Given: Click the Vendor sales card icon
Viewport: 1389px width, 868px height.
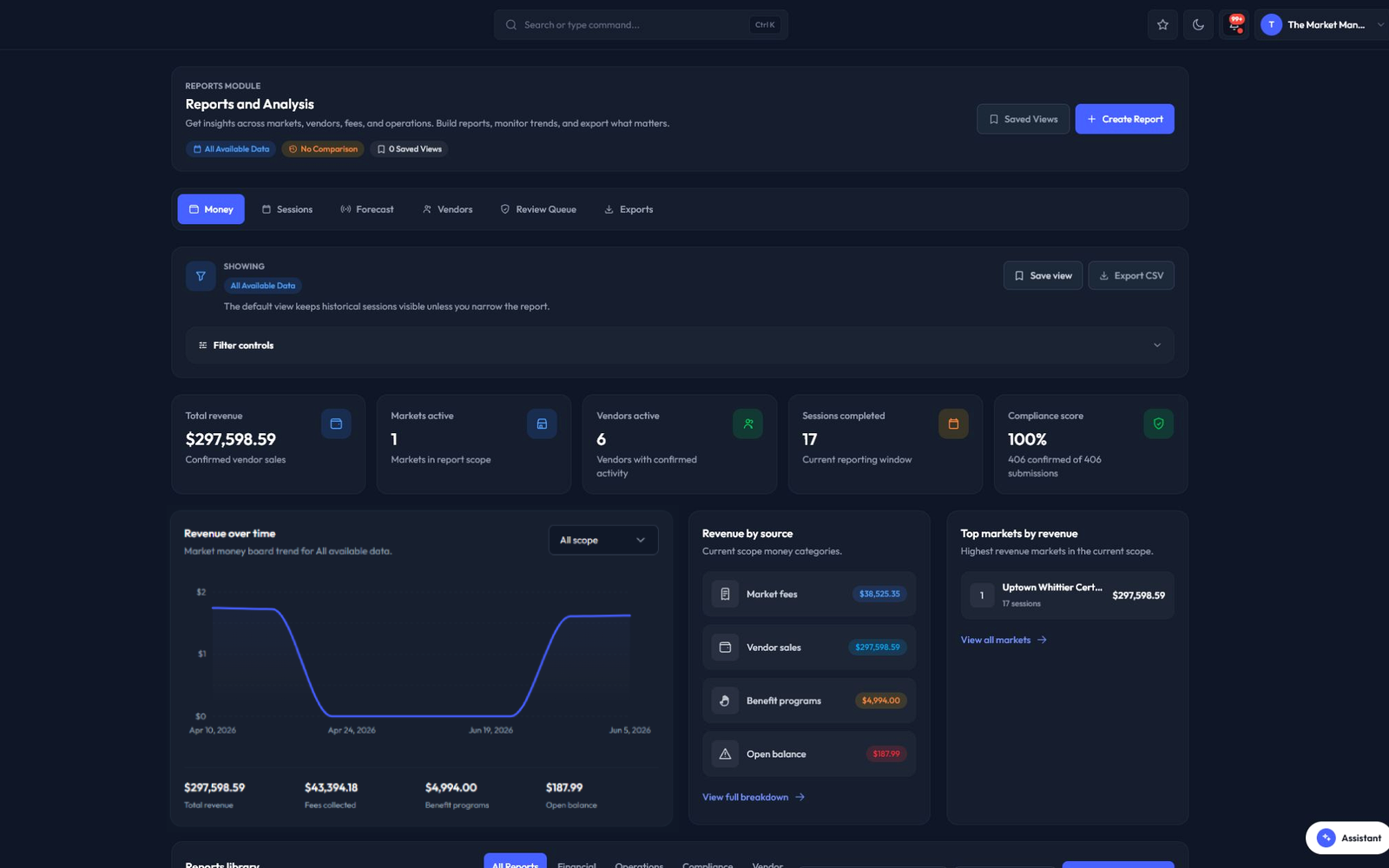Looking at the screenshot, I should (725, 648).
